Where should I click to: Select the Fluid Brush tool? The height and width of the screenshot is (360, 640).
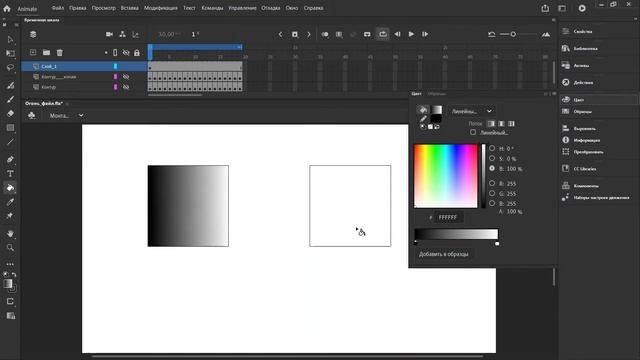pos(10,85)
